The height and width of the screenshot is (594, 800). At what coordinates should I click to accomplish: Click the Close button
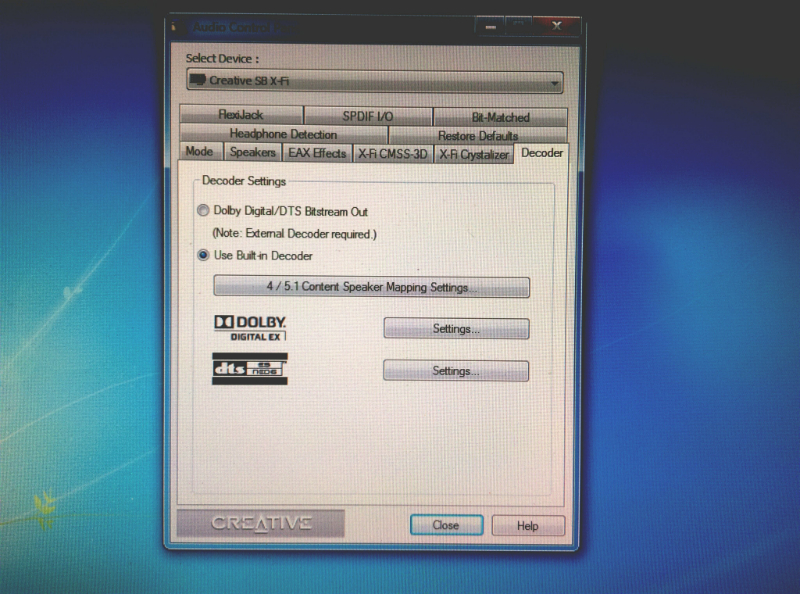[446, 525]
